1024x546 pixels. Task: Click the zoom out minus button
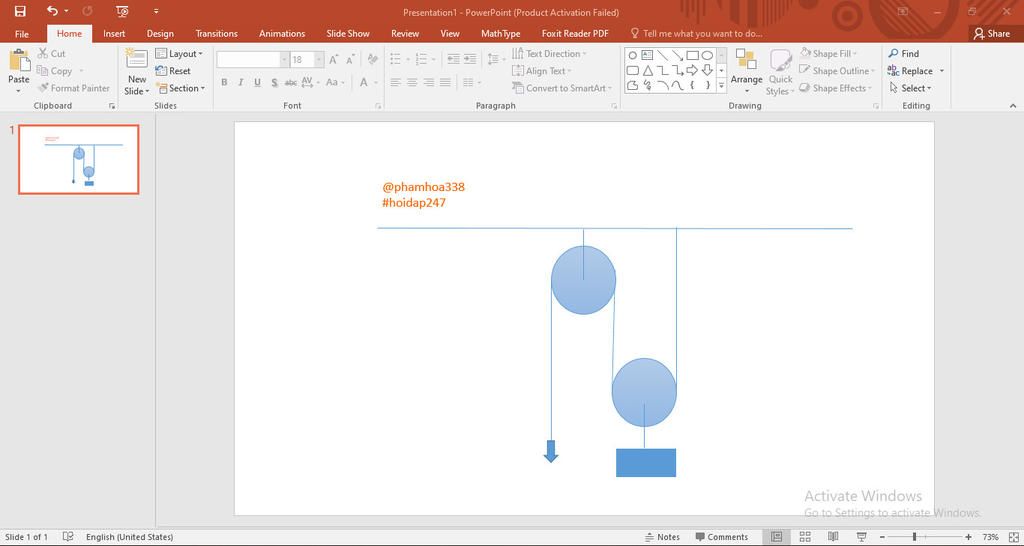[880, 537]
